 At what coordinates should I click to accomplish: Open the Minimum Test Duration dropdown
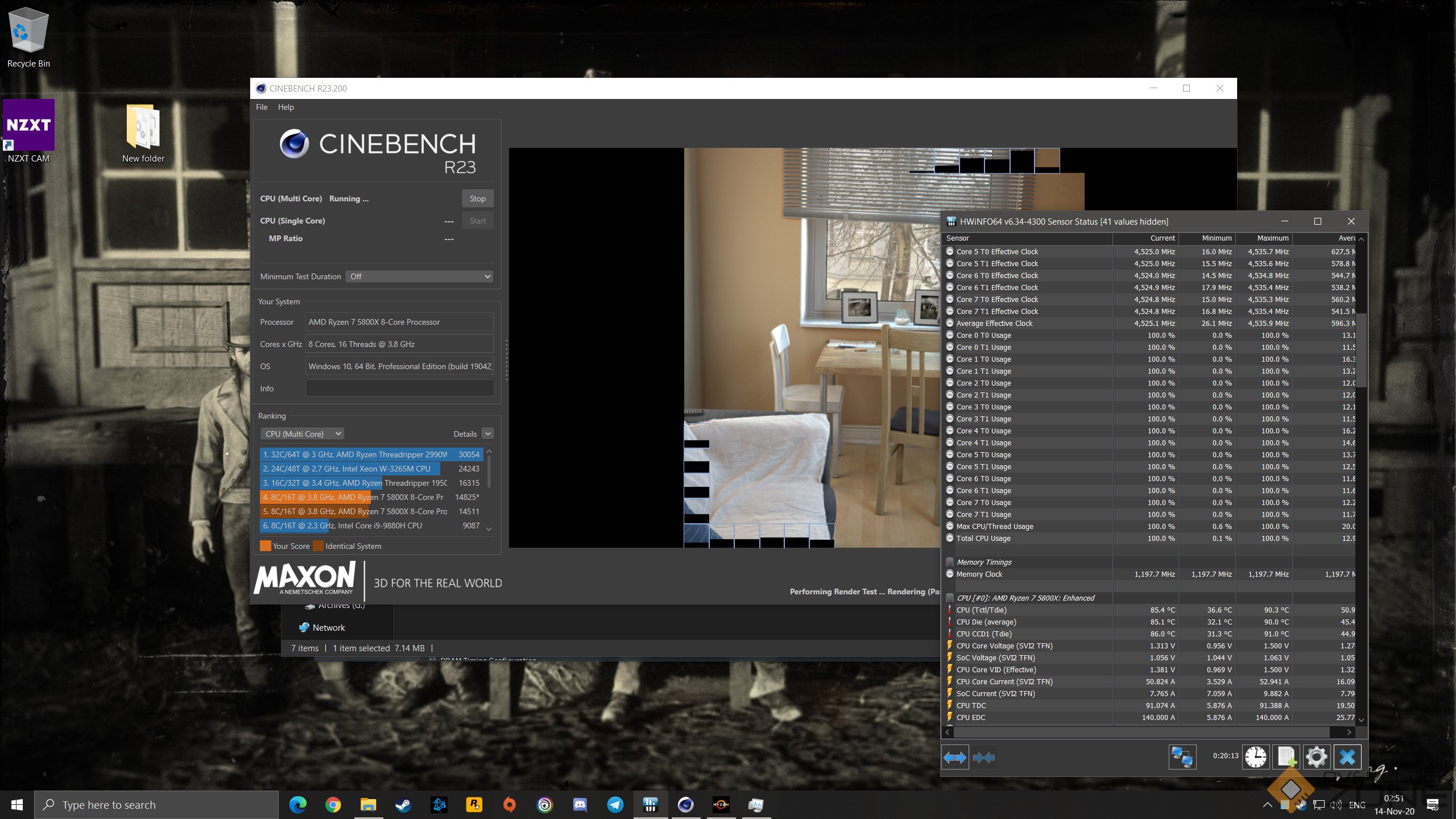tap(419, 276)
